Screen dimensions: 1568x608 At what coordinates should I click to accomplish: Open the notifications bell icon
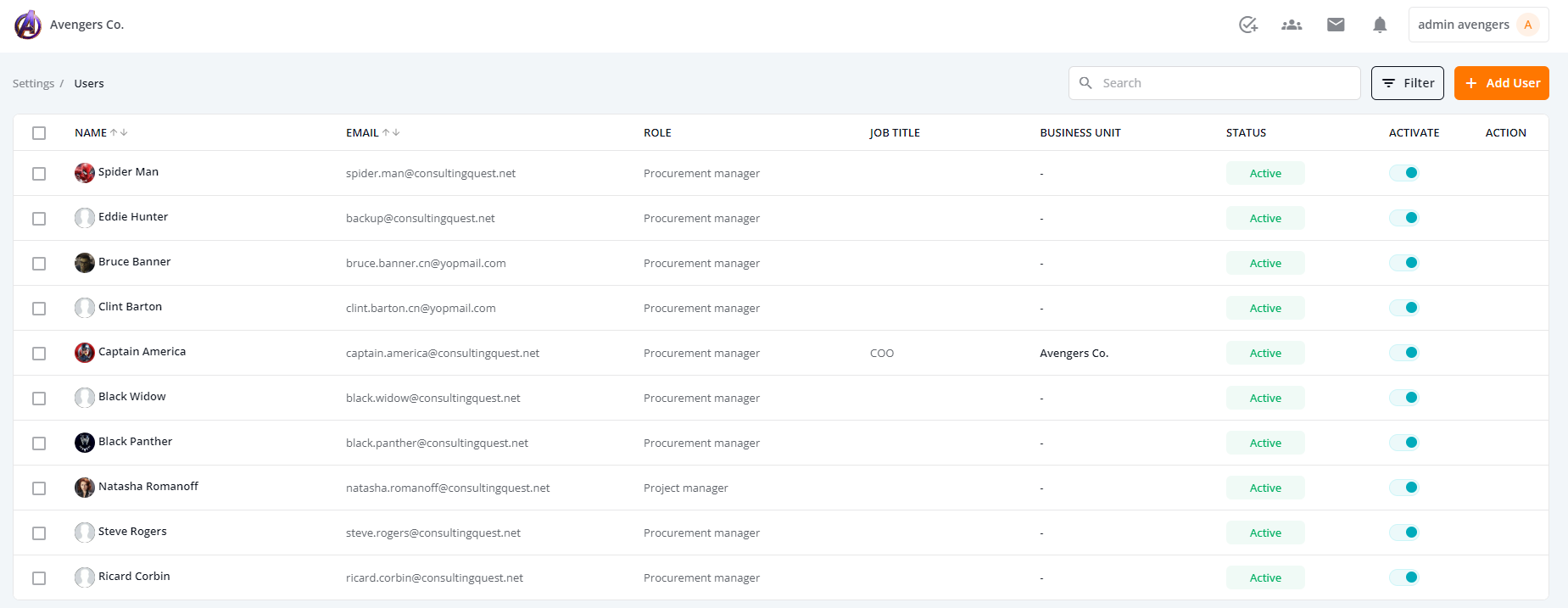point(1380,25)
